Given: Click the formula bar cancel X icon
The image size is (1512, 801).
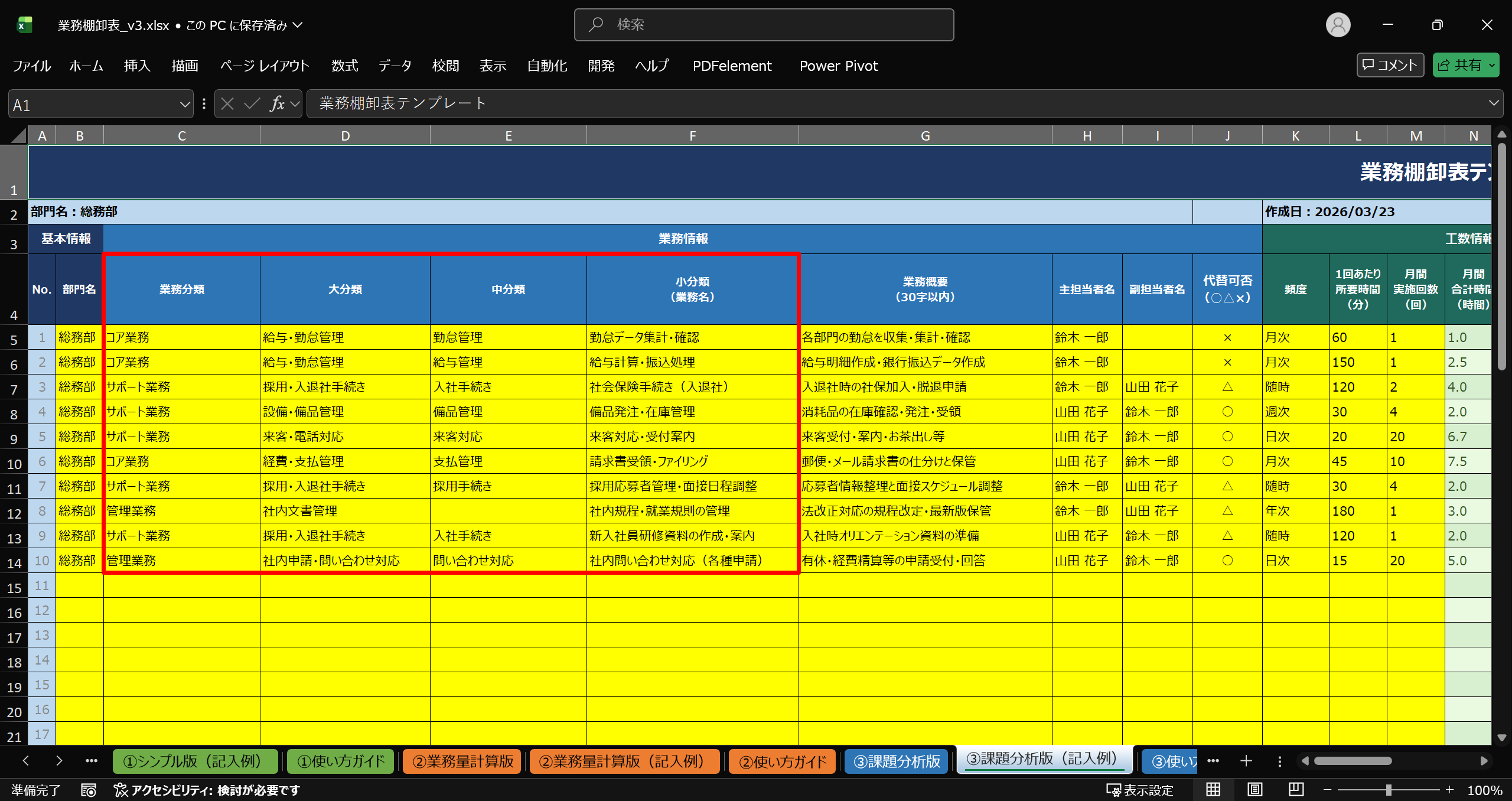Looking at the screenshot, I should (x=227, y=104).
